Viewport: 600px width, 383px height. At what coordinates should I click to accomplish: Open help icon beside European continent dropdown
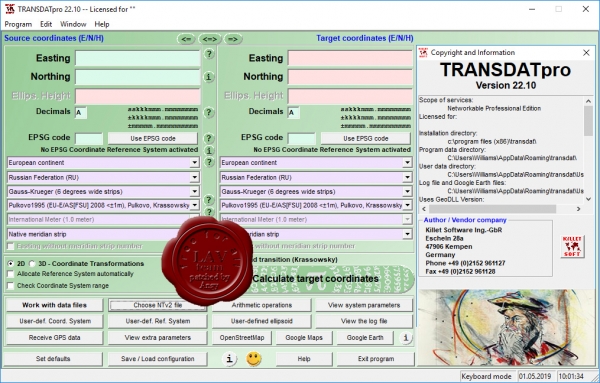pyautogui.click(x=209, y=162)
